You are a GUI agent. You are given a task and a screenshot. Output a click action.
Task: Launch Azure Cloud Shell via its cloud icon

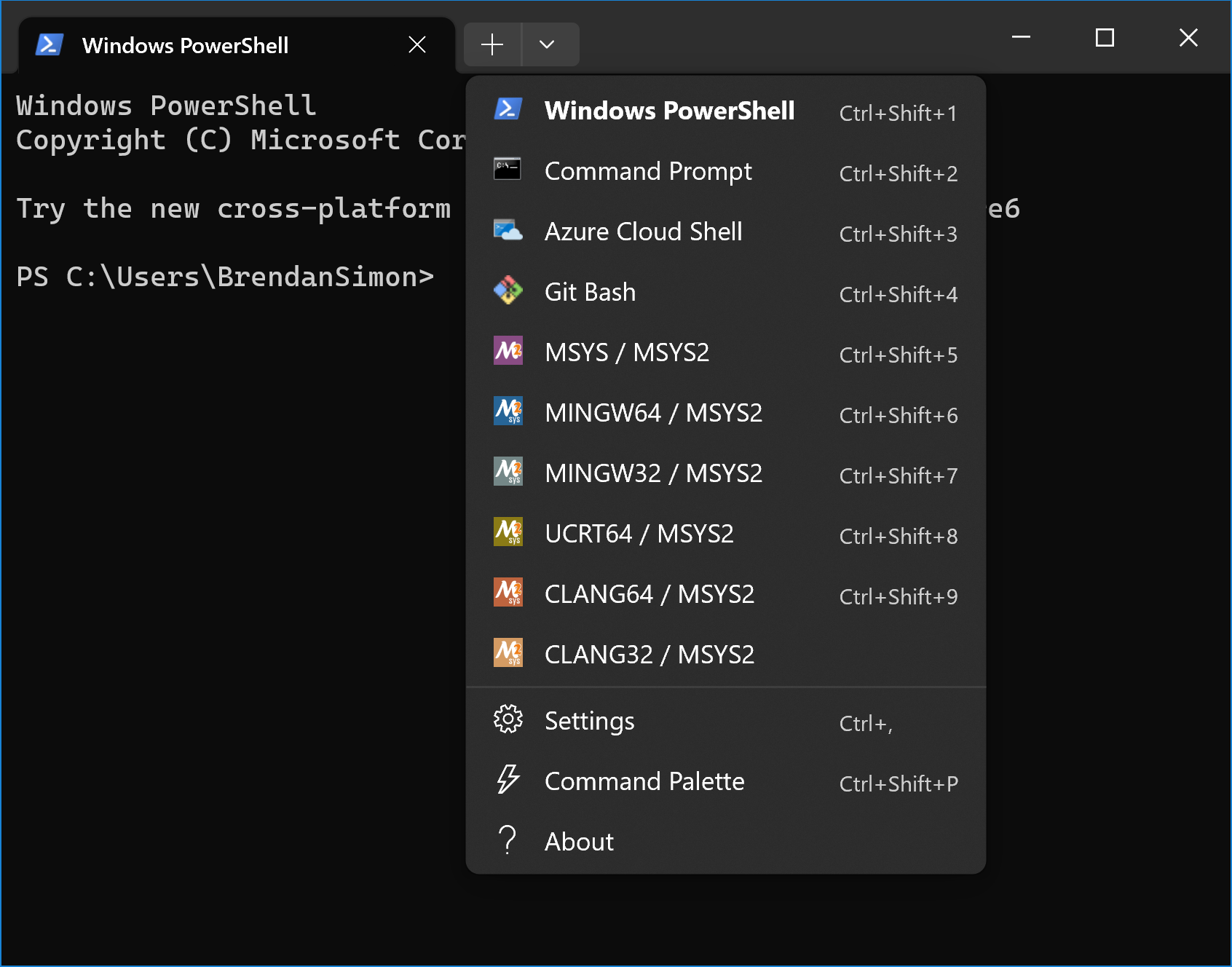tap(508, 230)
